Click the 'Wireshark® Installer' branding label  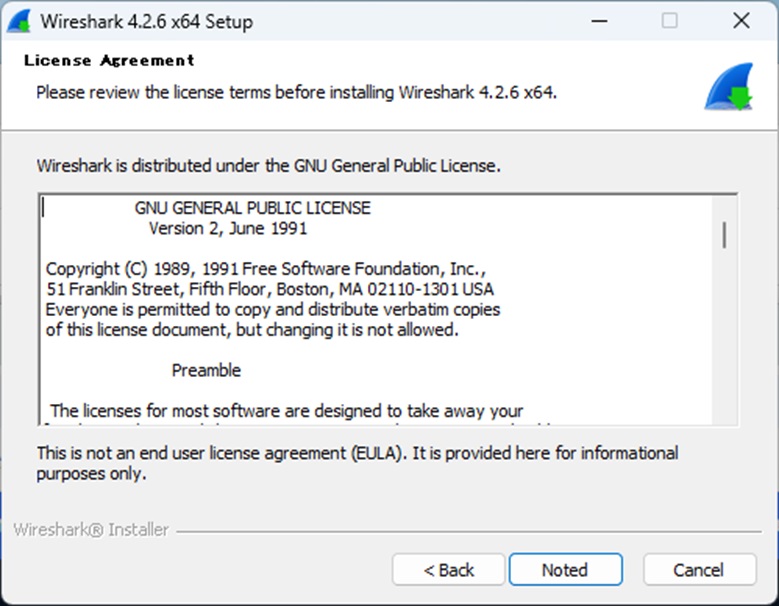(x=91, y=530)
